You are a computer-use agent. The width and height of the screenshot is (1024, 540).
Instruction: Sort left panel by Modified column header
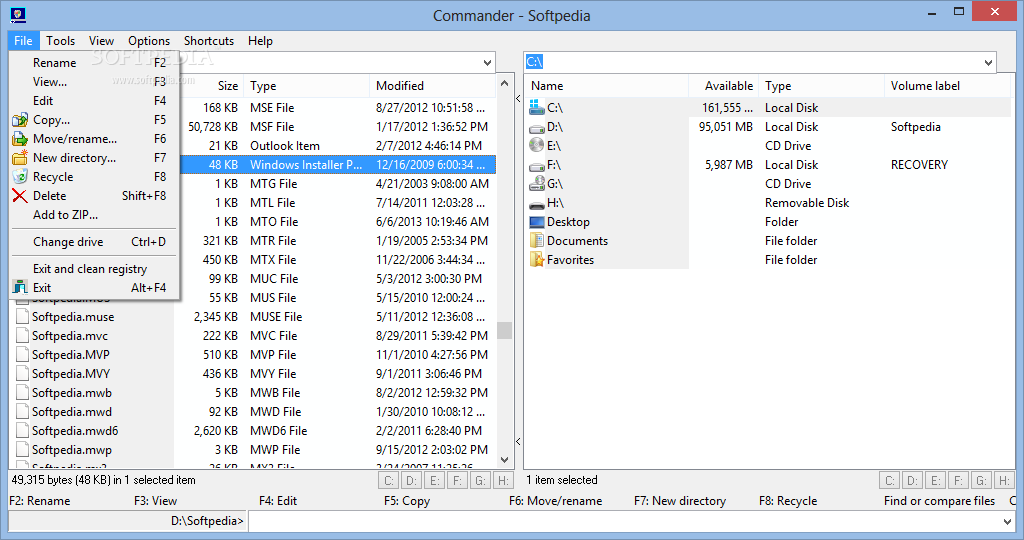(432, 86)
